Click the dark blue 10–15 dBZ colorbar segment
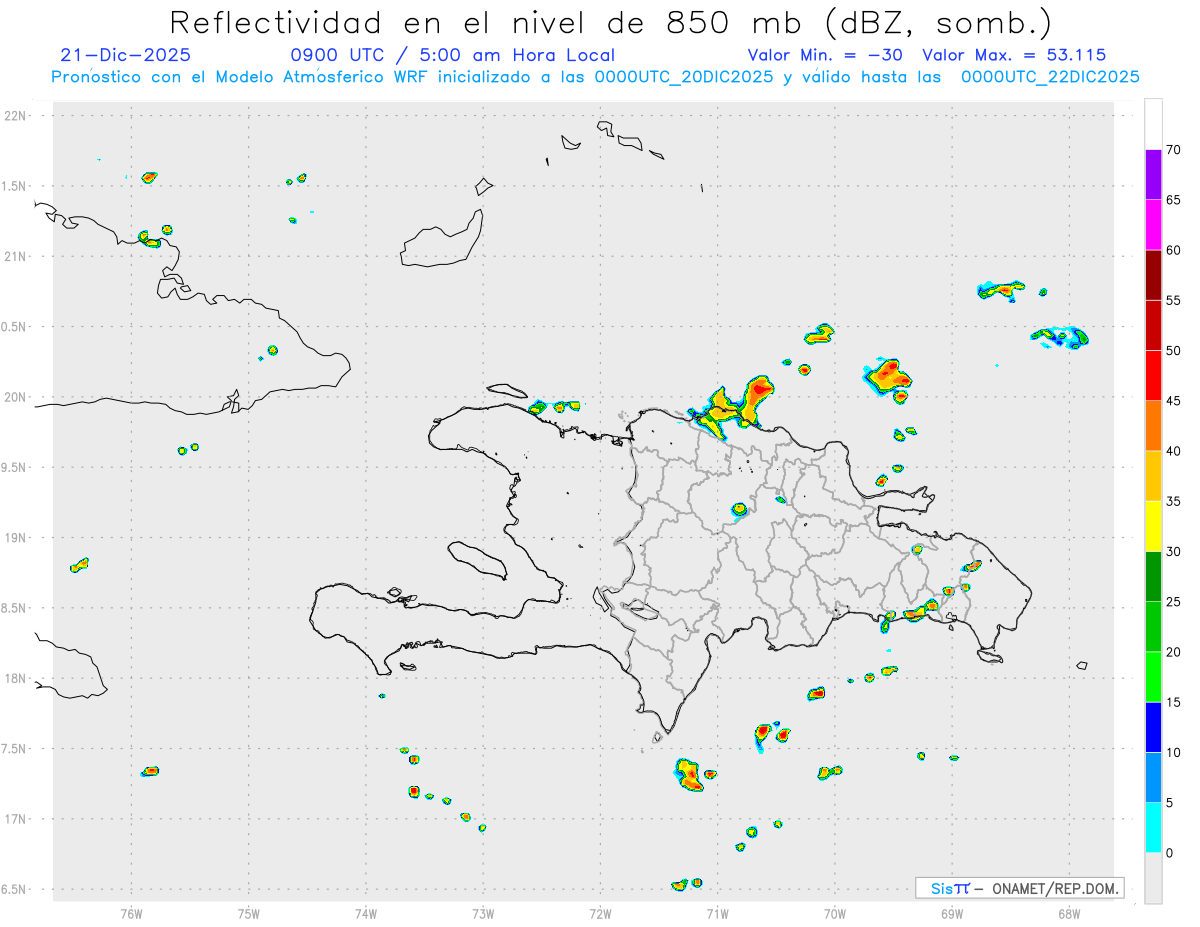The image size is (1200, 927). point(1153,728)
